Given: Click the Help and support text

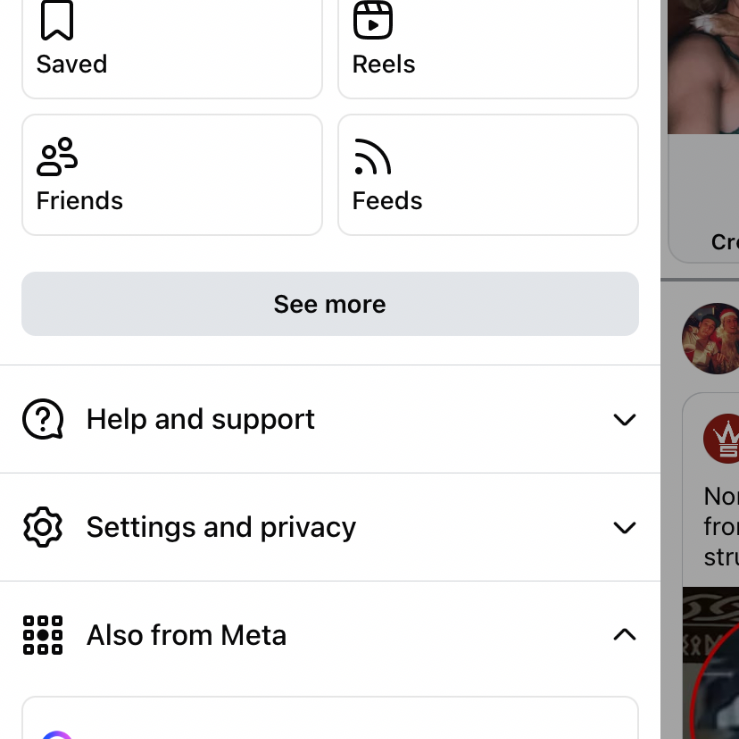Looking at the screenshot, I should tap(200, 419).
